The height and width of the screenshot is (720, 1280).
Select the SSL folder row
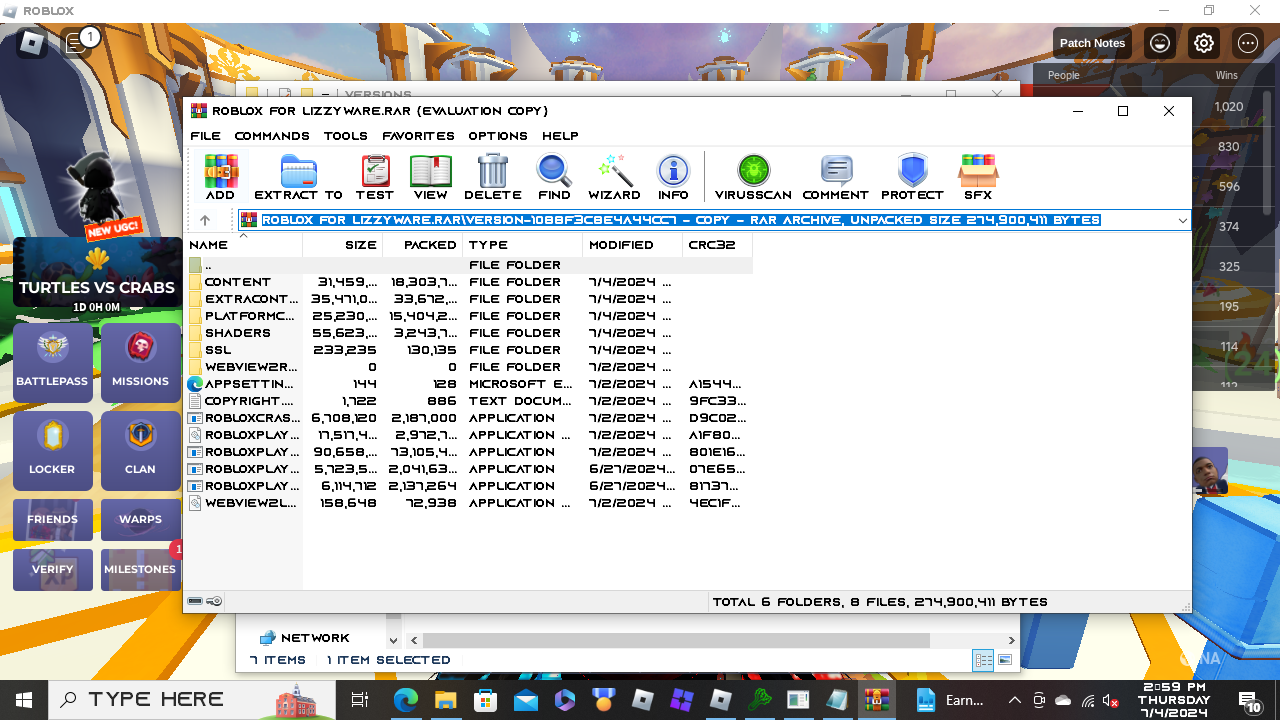point(470,350)
